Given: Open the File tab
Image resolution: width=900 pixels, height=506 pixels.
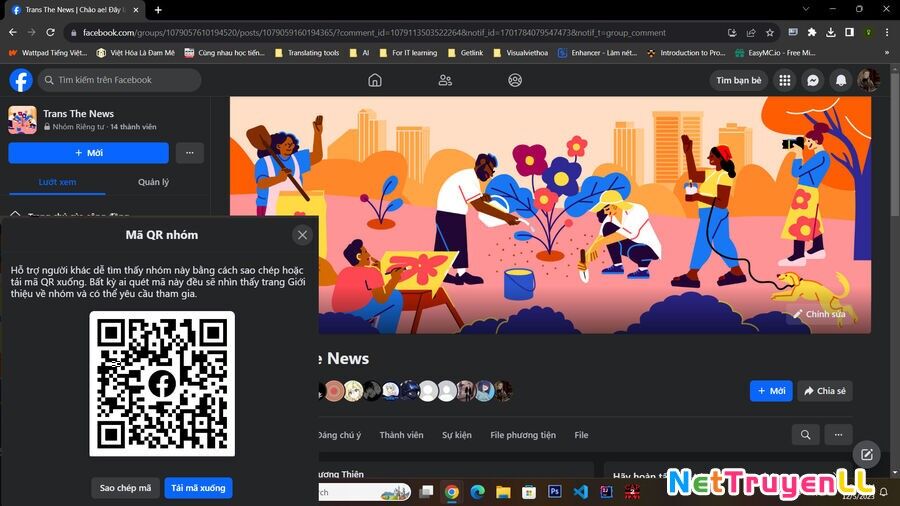Looking at the screenshot, I should pyautogui.click(x=581, y=435).
